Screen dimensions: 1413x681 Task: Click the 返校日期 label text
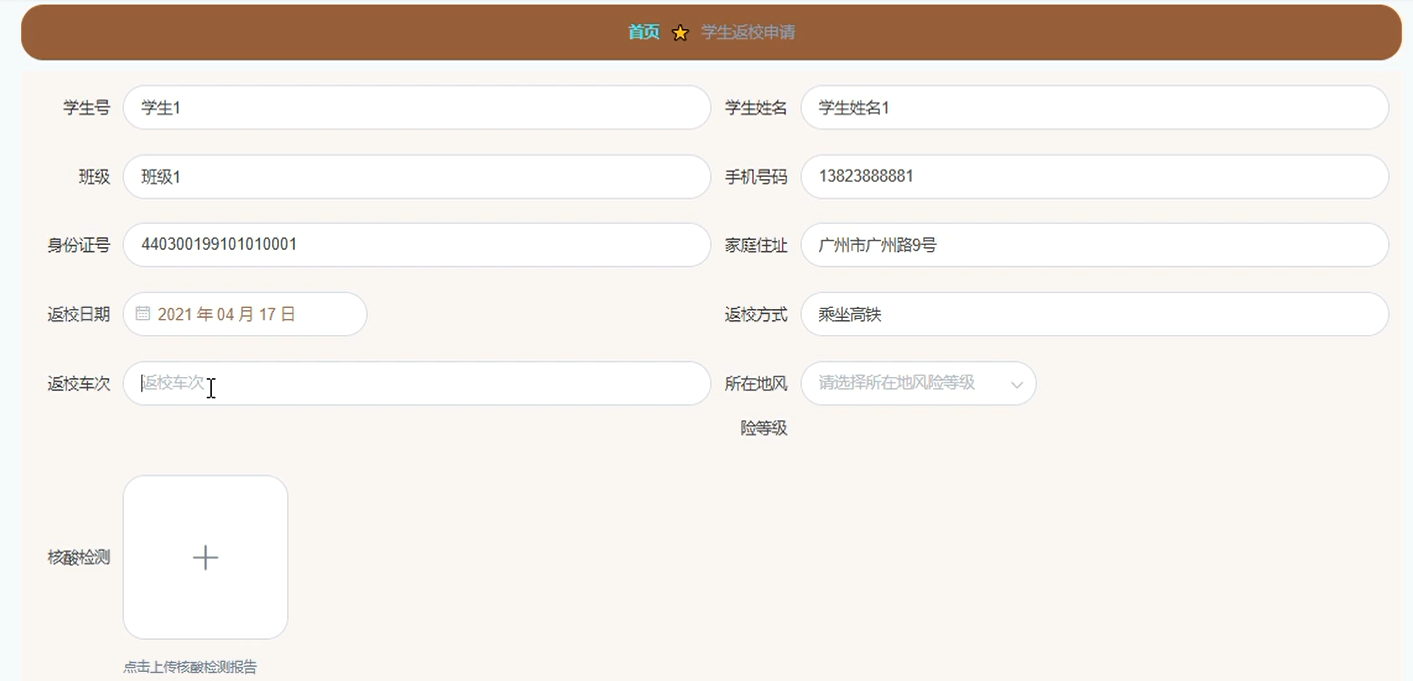[x=79, y=314]
